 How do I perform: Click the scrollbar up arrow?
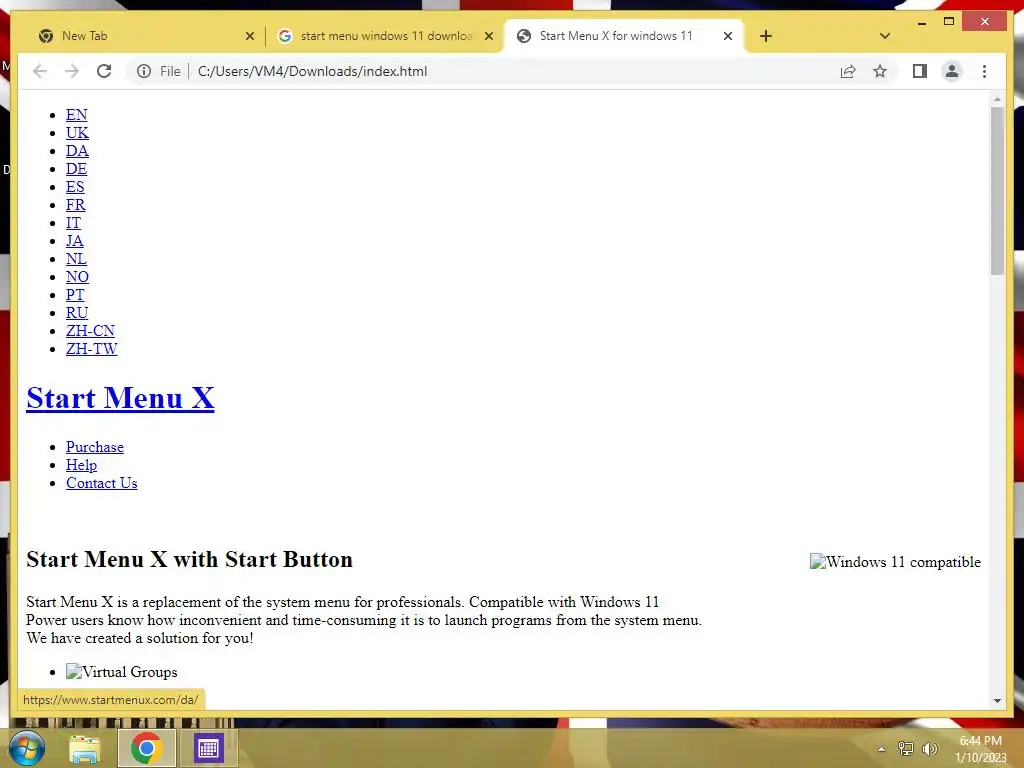pyautogui.click(x=997, y=99)
